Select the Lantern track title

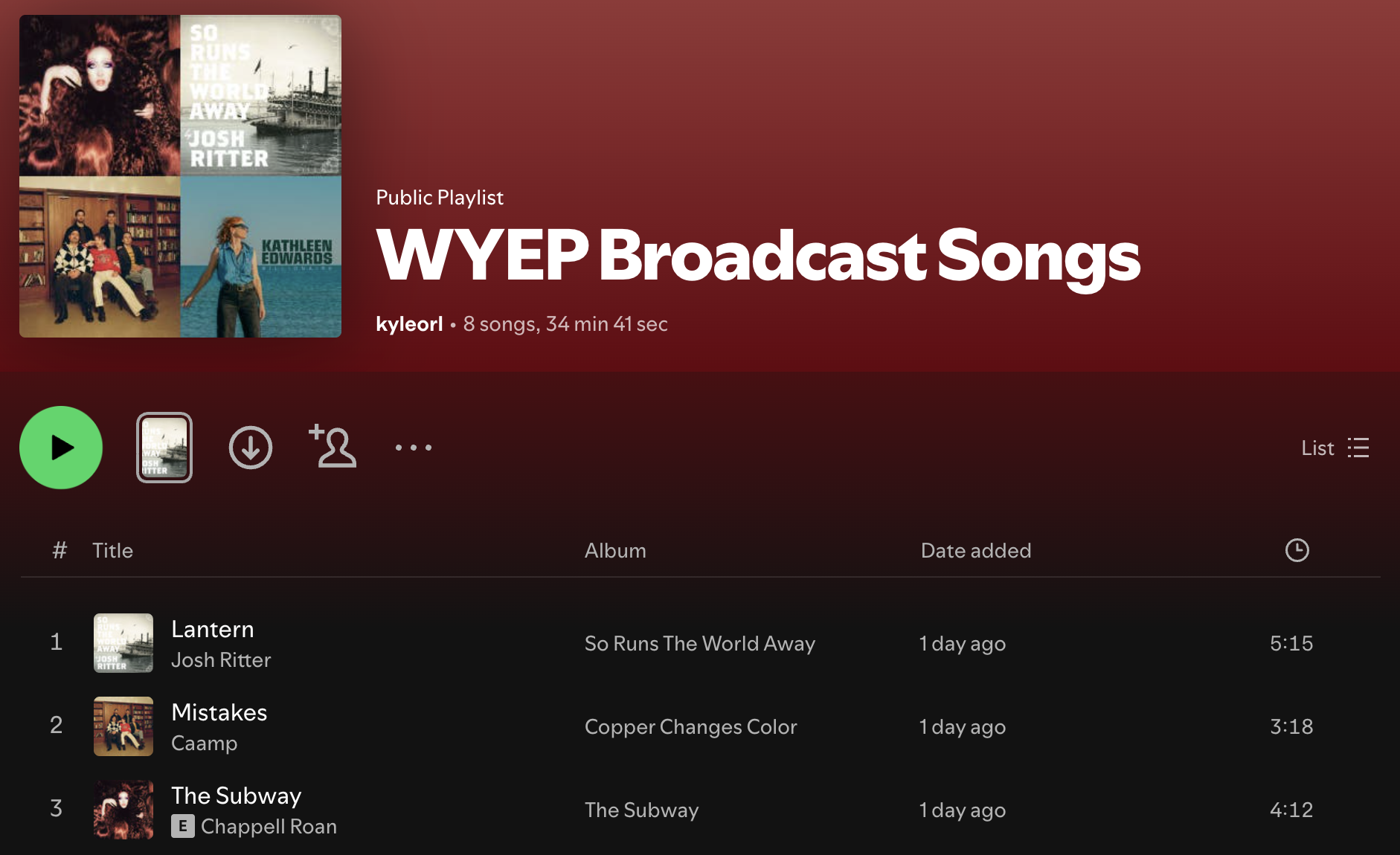(213, 629)
